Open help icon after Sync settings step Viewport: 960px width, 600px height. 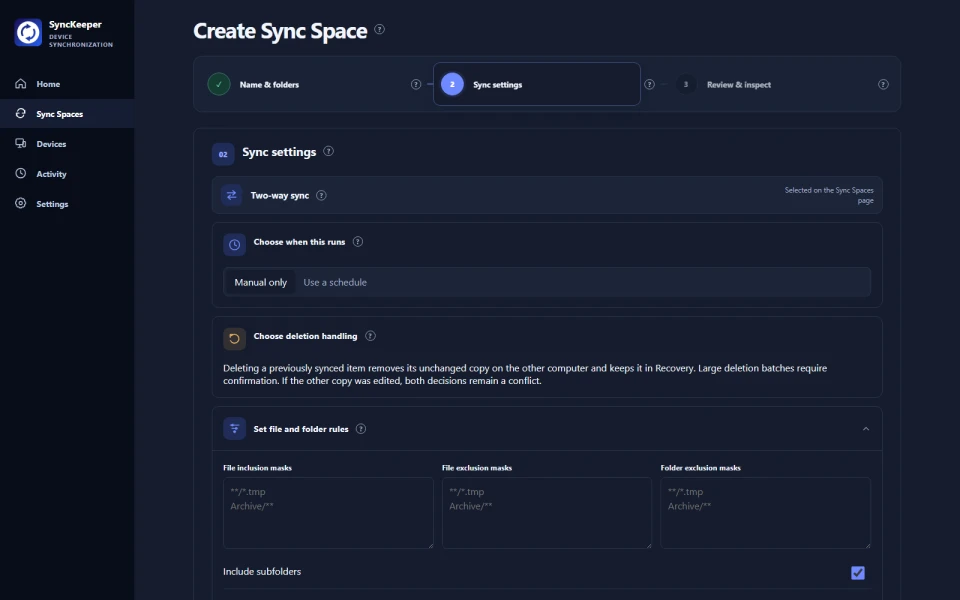[650, 84]
